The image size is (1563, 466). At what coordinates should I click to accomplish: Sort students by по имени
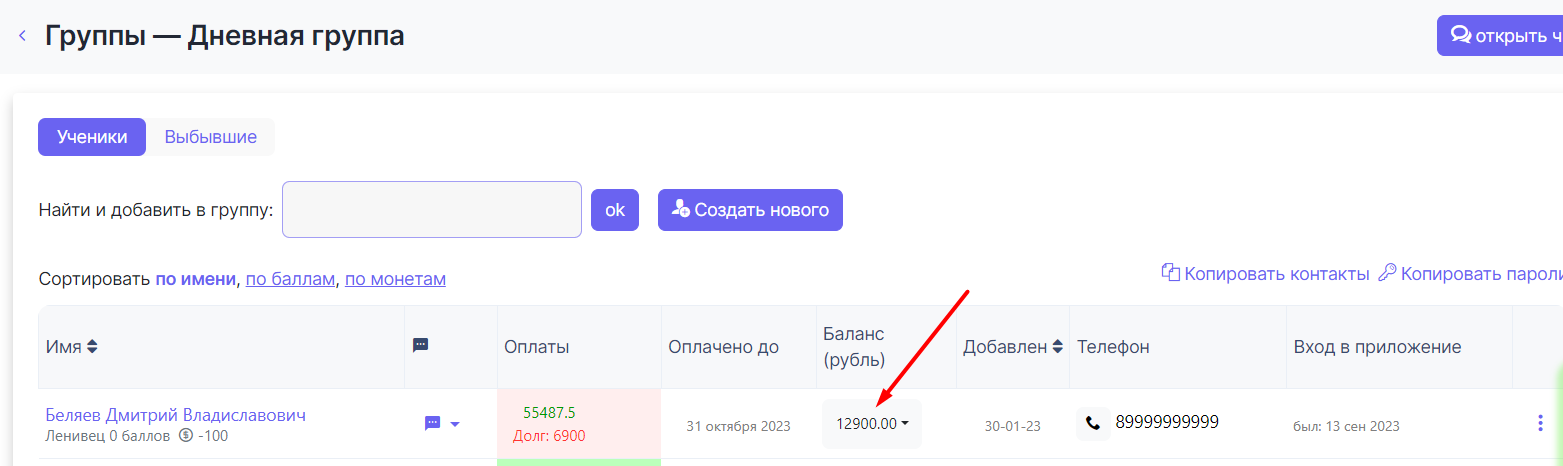(196, 279)
